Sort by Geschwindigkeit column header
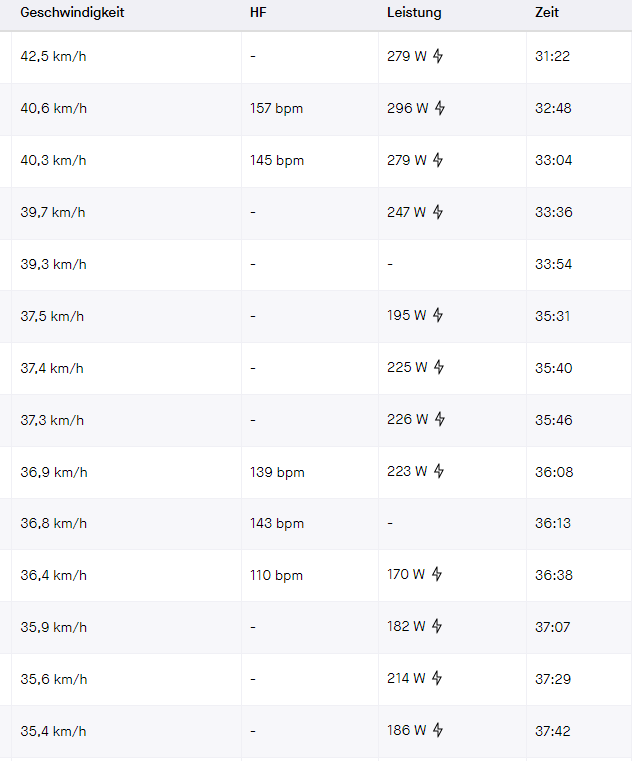 tap(72, 13)
